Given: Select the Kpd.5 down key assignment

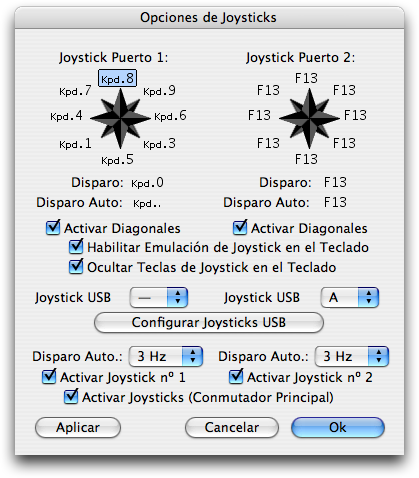Looking at the screenshot, I should (x=117, y=160).
